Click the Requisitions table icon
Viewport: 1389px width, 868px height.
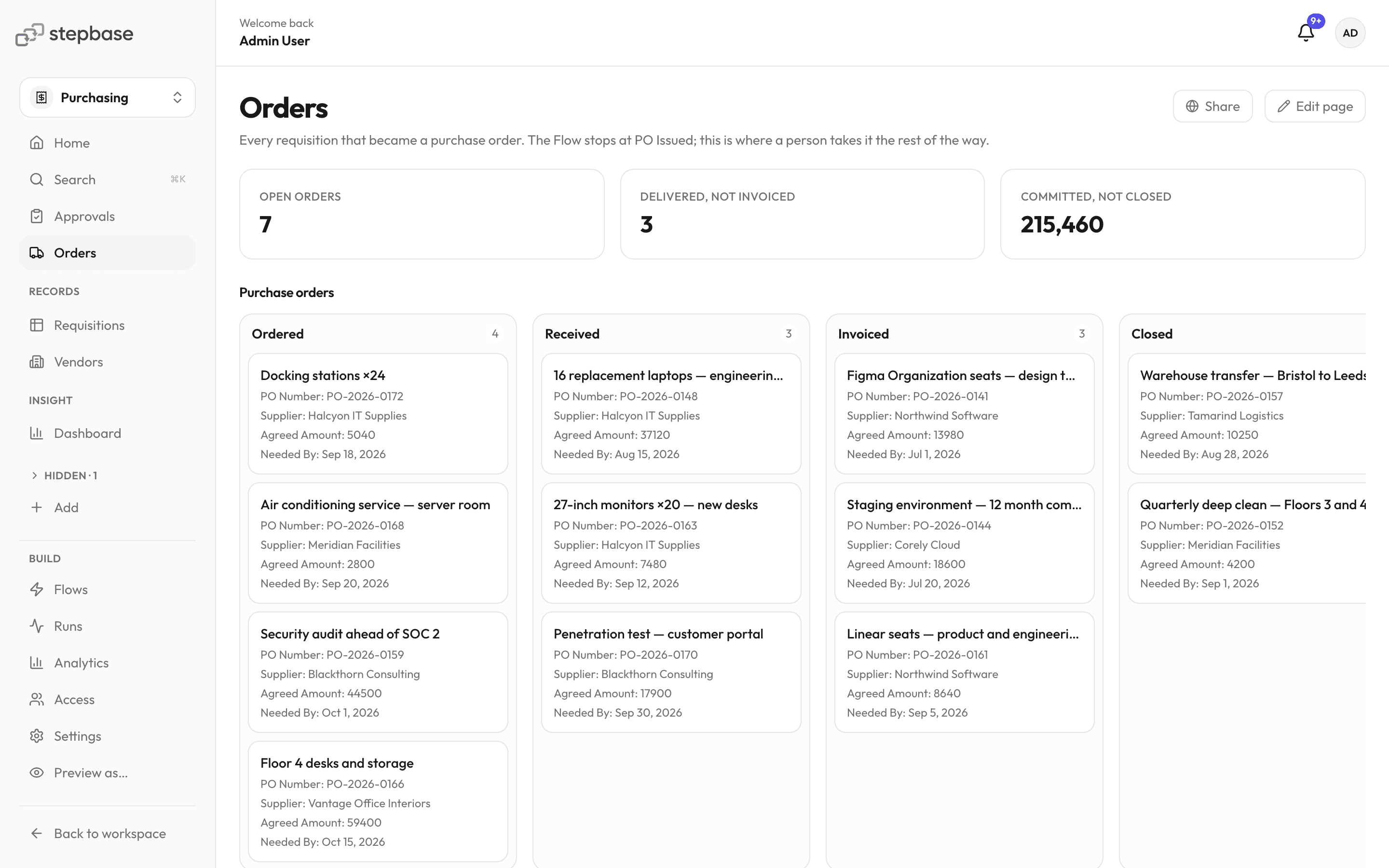(x=37, y=325)
